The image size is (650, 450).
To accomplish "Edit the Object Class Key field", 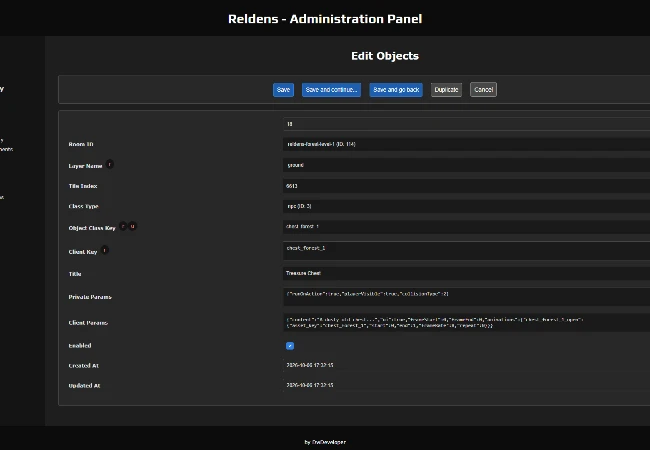I will coord(466,227).
